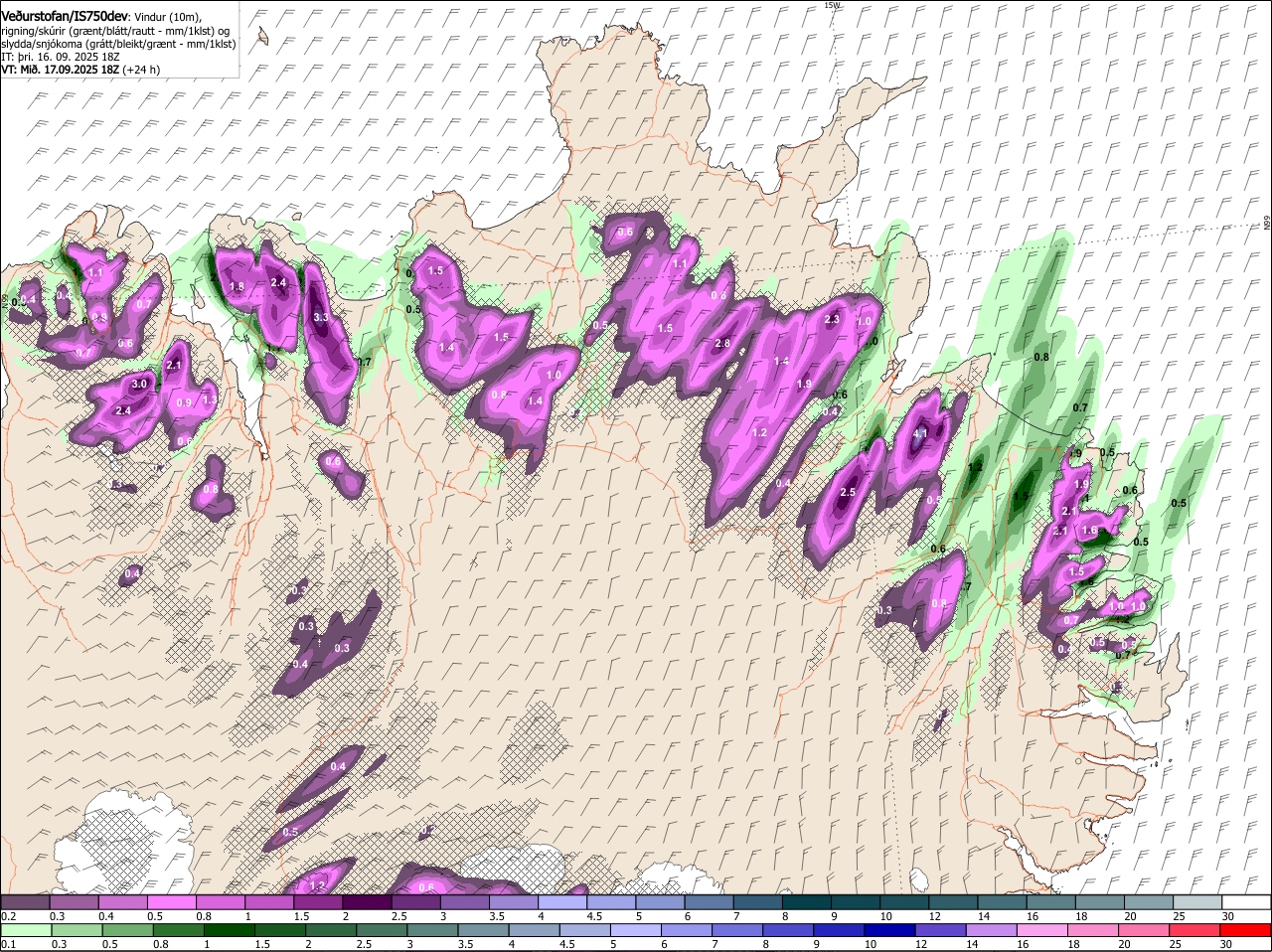Click the dark teal swatch between 8 and 9 in the upper legend
Screen dimensions: 1272x952
coord(808,902)
